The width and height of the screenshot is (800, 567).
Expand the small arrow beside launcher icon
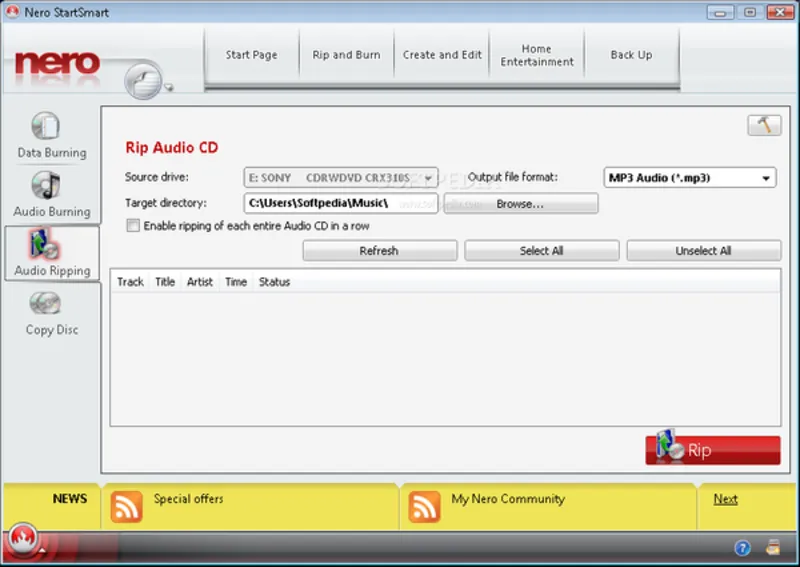(x=168, y=87)
